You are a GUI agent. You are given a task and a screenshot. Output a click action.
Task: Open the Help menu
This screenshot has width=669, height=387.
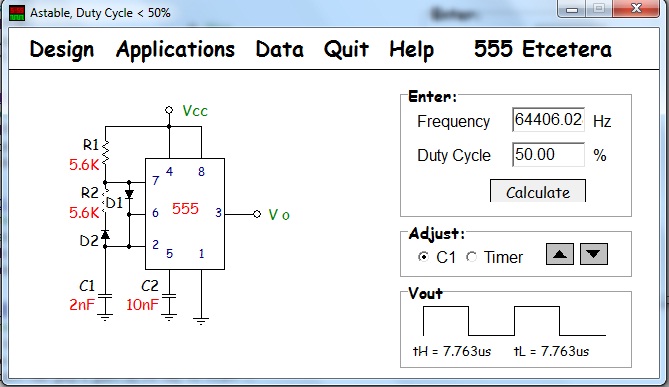pyautogui.click(x=412, y=49)
